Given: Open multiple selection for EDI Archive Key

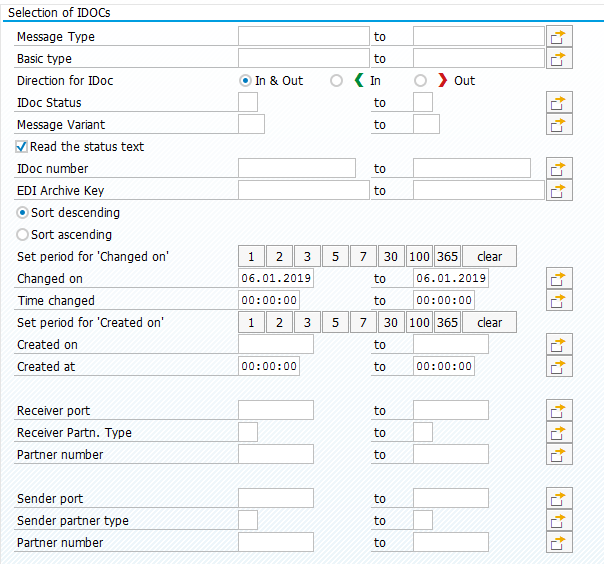Looking at the screenshot, I should click(559, 190).
